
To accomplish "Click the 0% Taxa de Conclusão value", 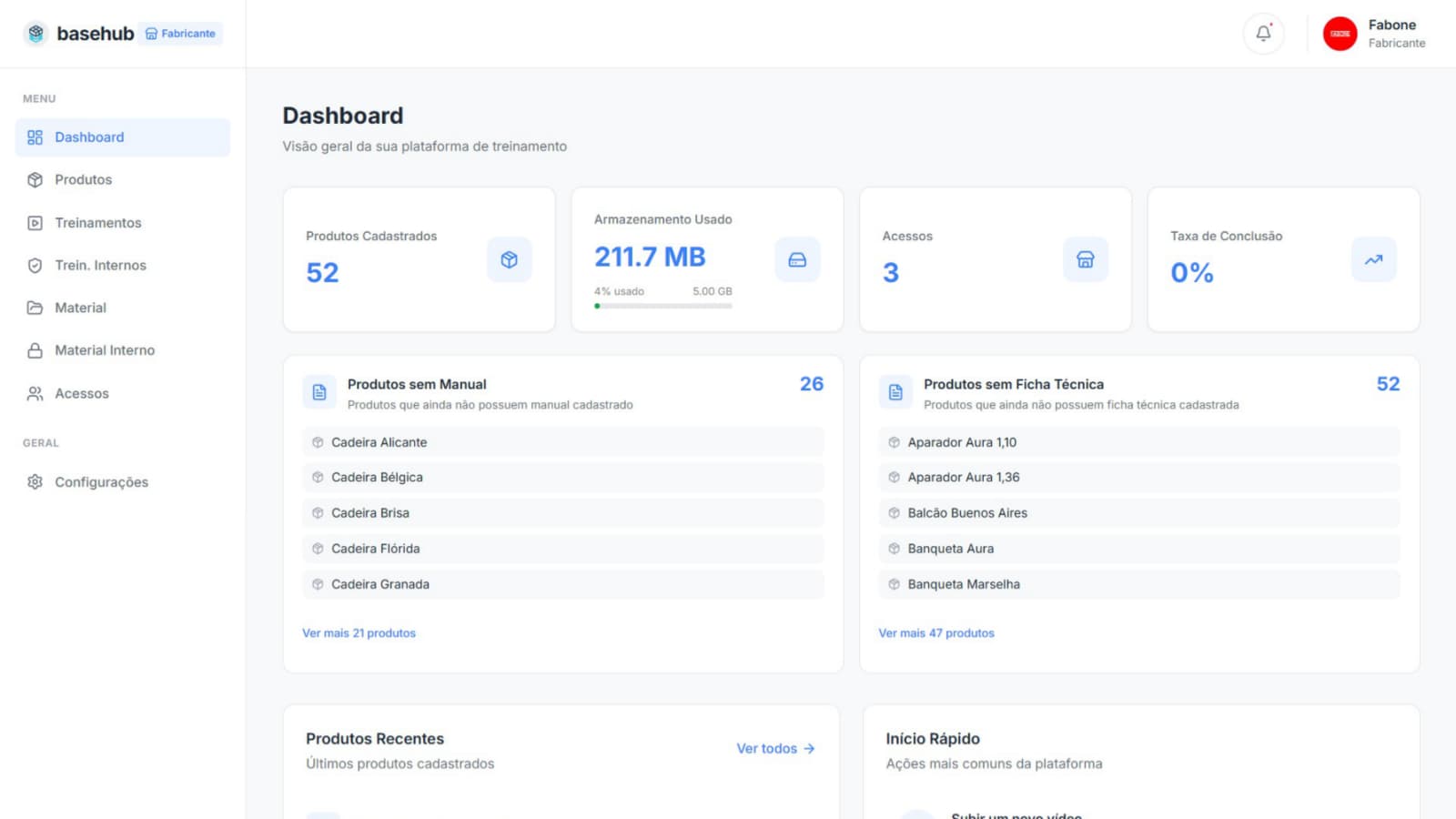I will [1192, 273].
